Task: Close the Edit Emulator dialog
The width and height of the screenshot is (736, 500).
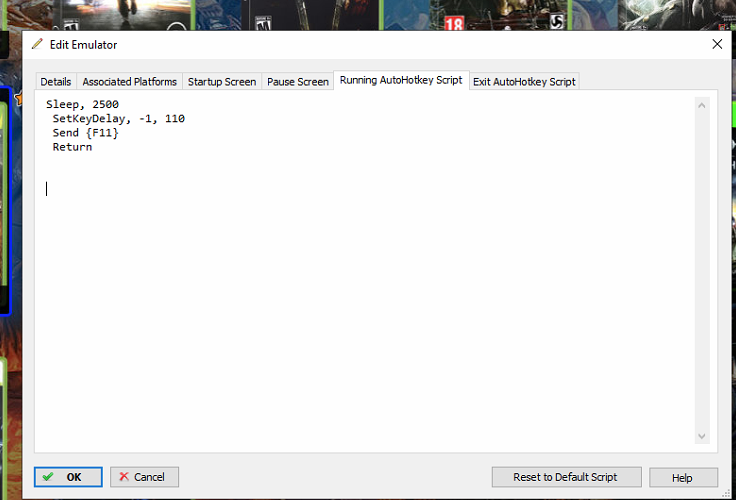Action: point(717,44)
